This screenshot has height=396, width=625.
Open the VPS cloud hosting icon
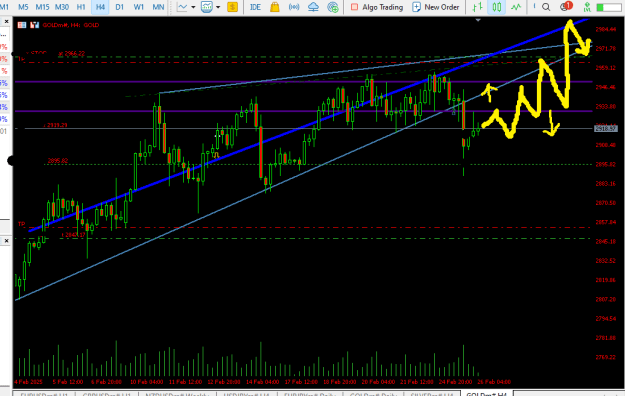(x=313, y=7)
